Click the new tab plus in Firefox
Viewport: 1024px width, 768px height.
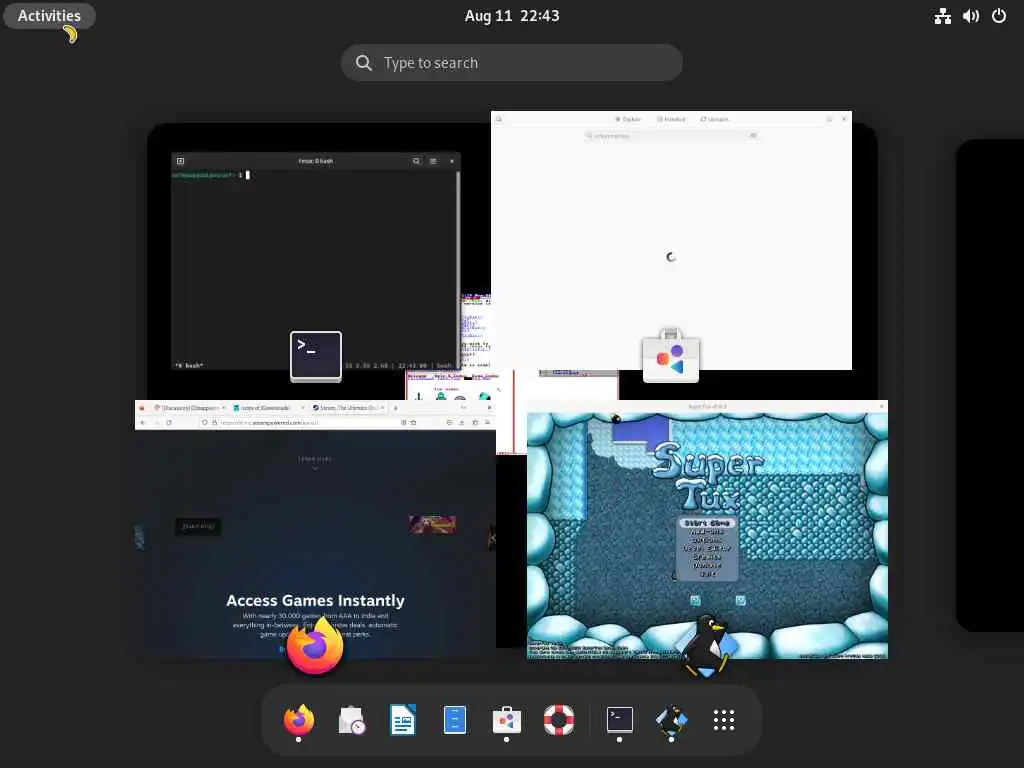pyautogui.click(x=396, y=408)
